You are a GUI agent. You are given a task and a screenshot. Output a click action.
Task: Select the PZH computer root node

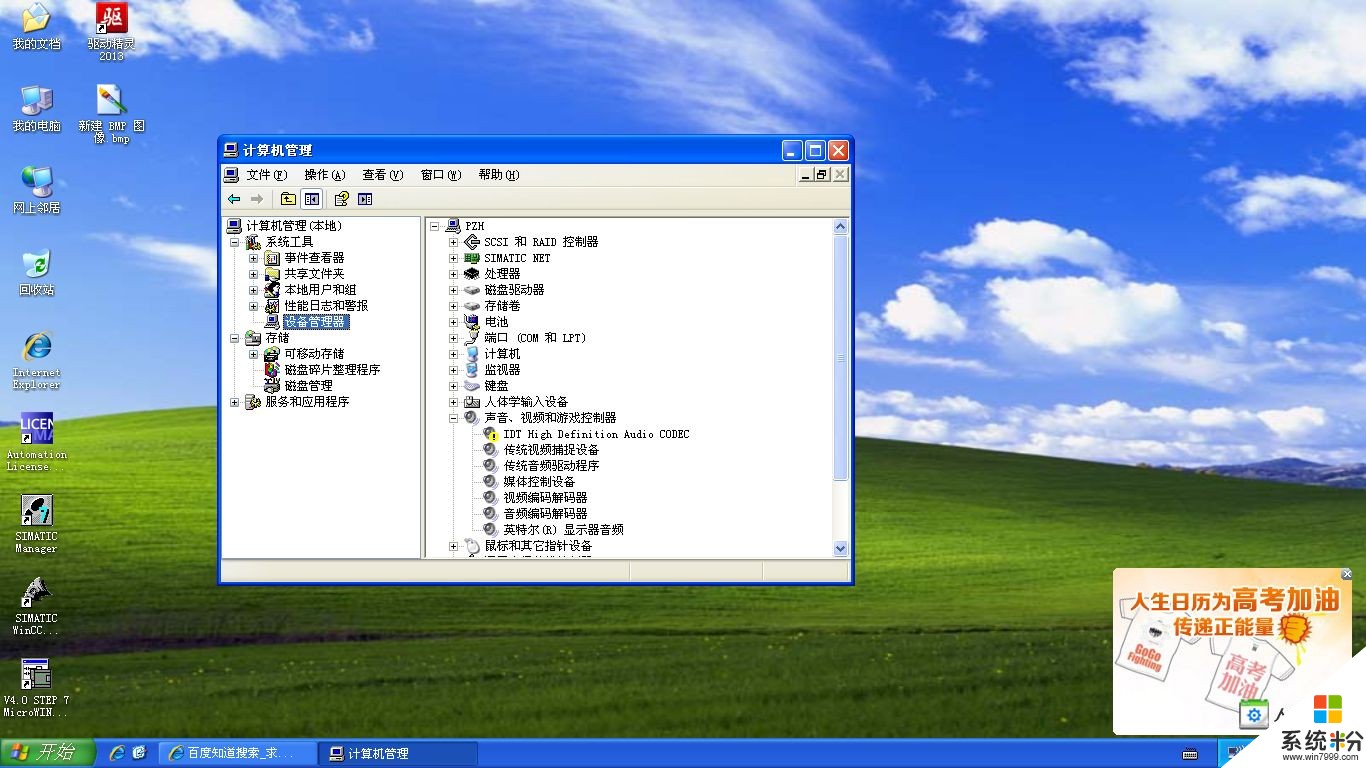tap(474, 226)
